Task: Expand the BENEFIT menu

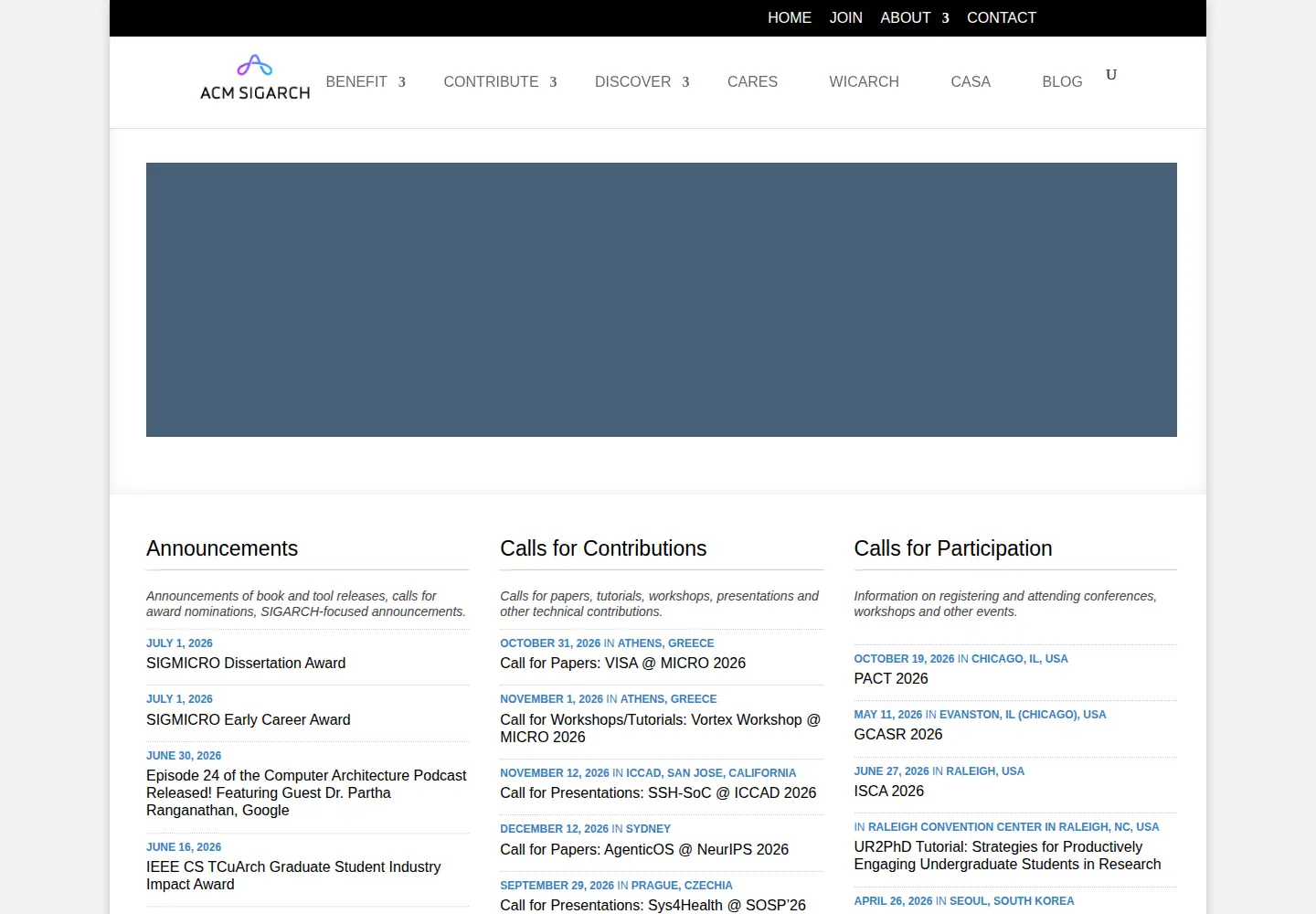Action: point(366,81)
